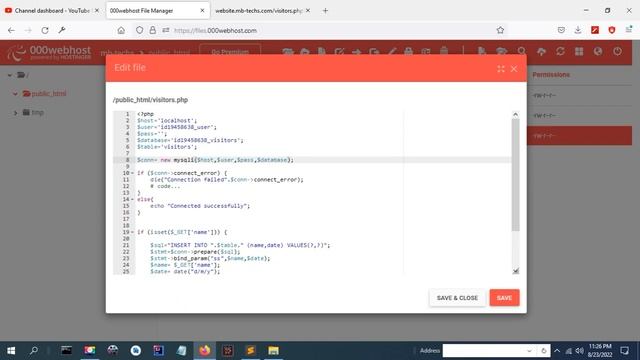Click the browser back arrow
The height and width of the screenshot is (360, 640).
tap(11, 30)
